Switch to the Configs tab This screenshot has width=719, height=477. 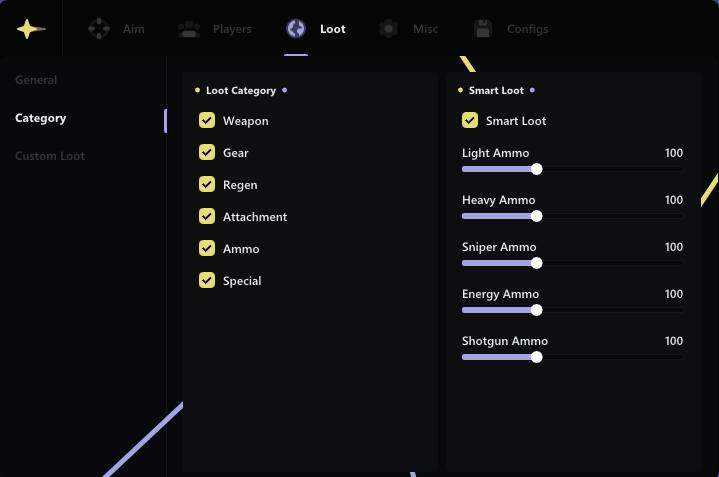click(x=527, y=29)
